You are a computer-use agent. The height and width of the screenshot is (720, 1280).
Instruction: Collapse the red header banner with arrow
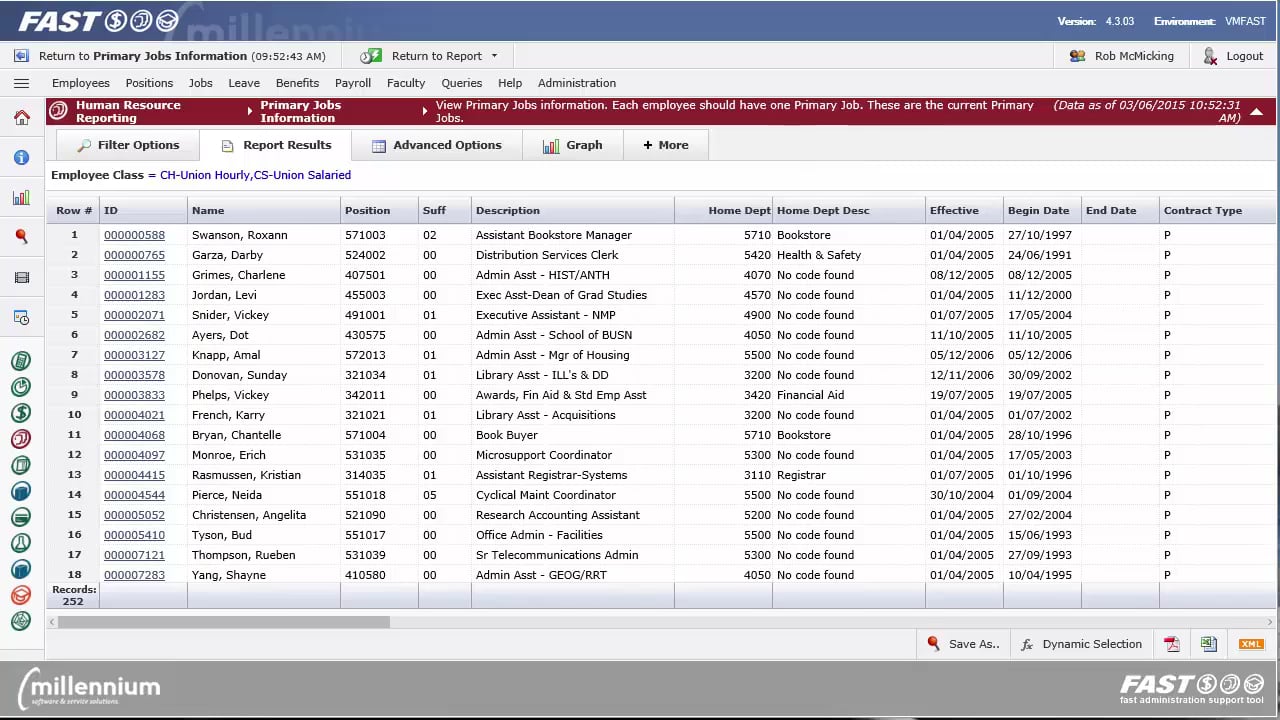pos(1257,112)
